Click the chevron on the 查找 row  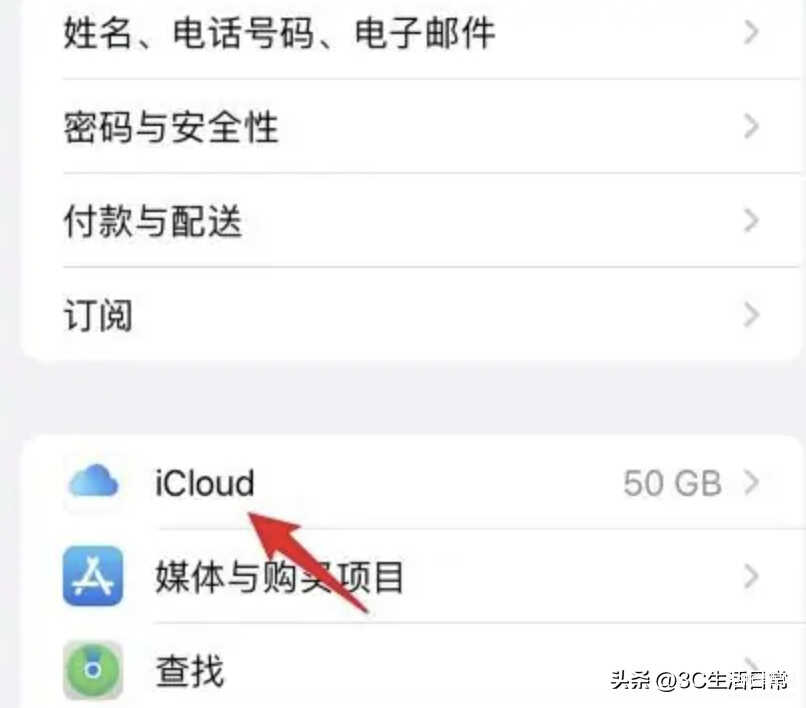coord(751,664)
